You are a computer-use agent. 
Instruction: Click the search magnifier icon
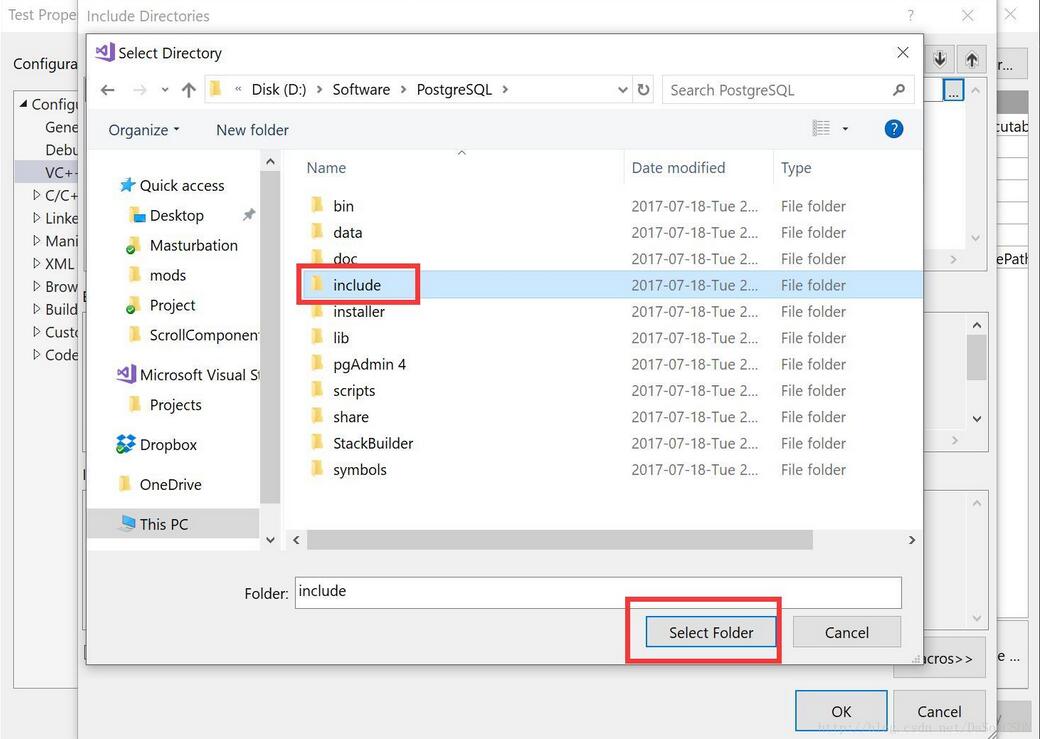[899, 90]
